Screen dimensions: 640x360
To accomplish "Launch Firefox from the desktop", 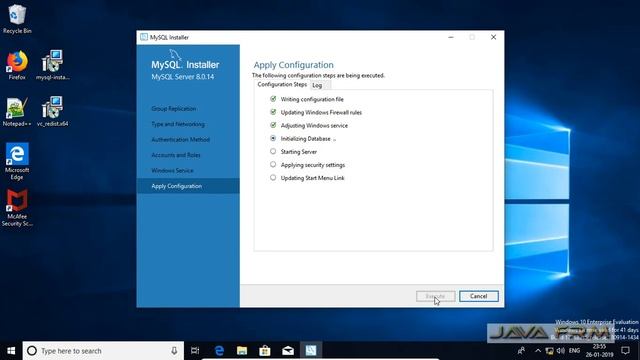I will (17, 64).
